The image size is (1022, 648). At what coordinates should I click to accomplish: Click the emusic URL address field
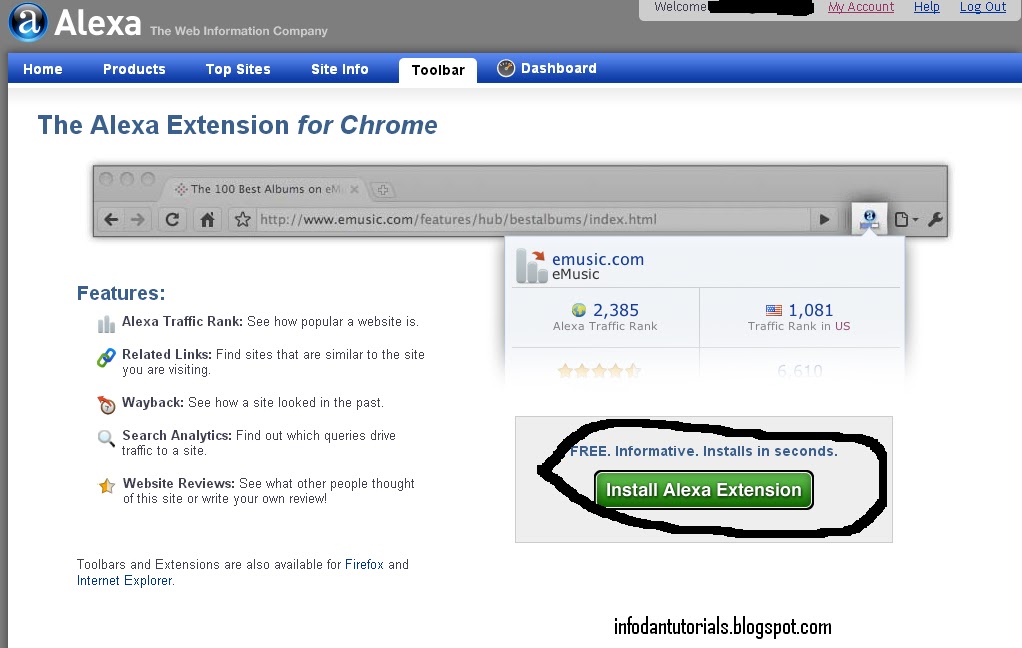(533, 220)
